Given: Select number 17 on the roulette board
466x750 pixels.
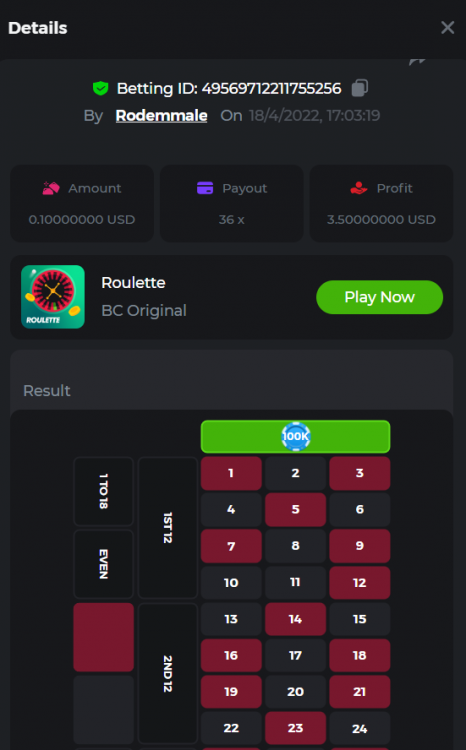Looking at the screenshot, I should coord(296,655).
